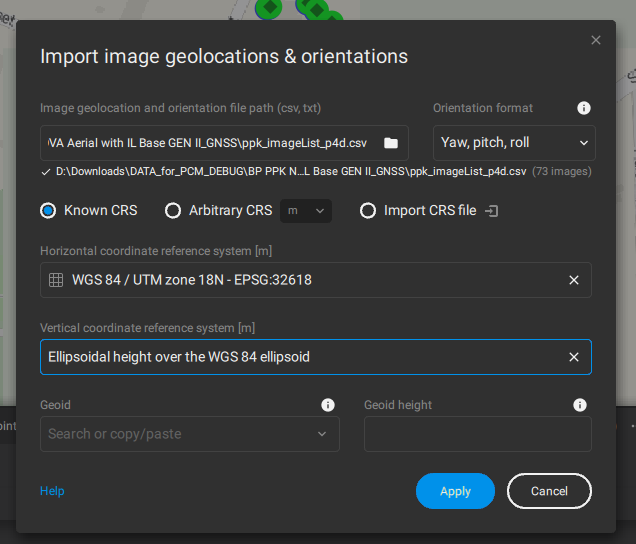
Task: Click the grid icon beside WGS 84 / UTM
Action: (56, 280)
